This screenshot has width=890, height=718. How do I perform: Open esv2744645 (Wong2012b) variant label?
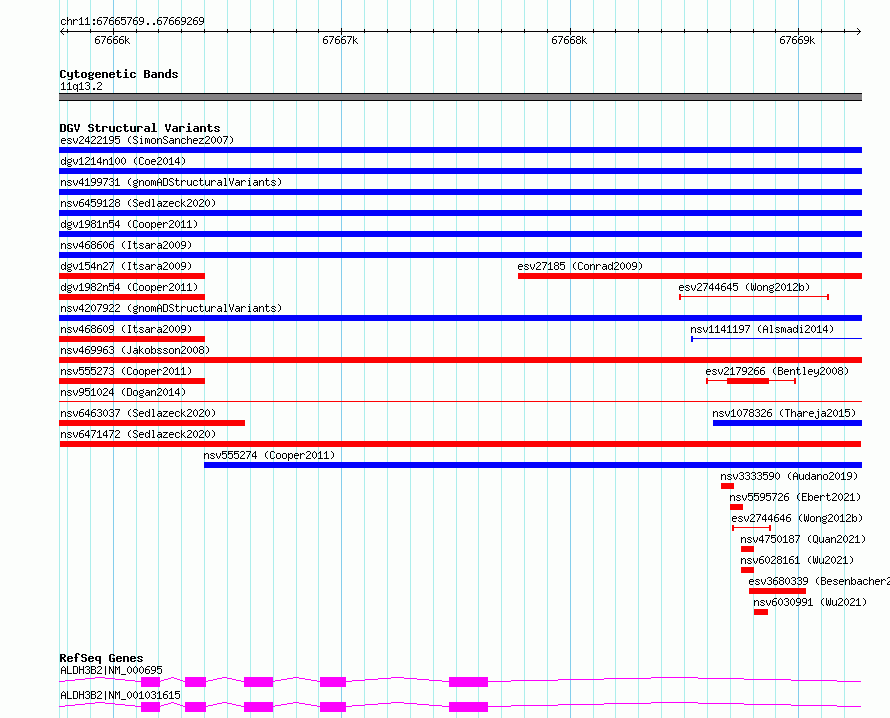point(744,287)
